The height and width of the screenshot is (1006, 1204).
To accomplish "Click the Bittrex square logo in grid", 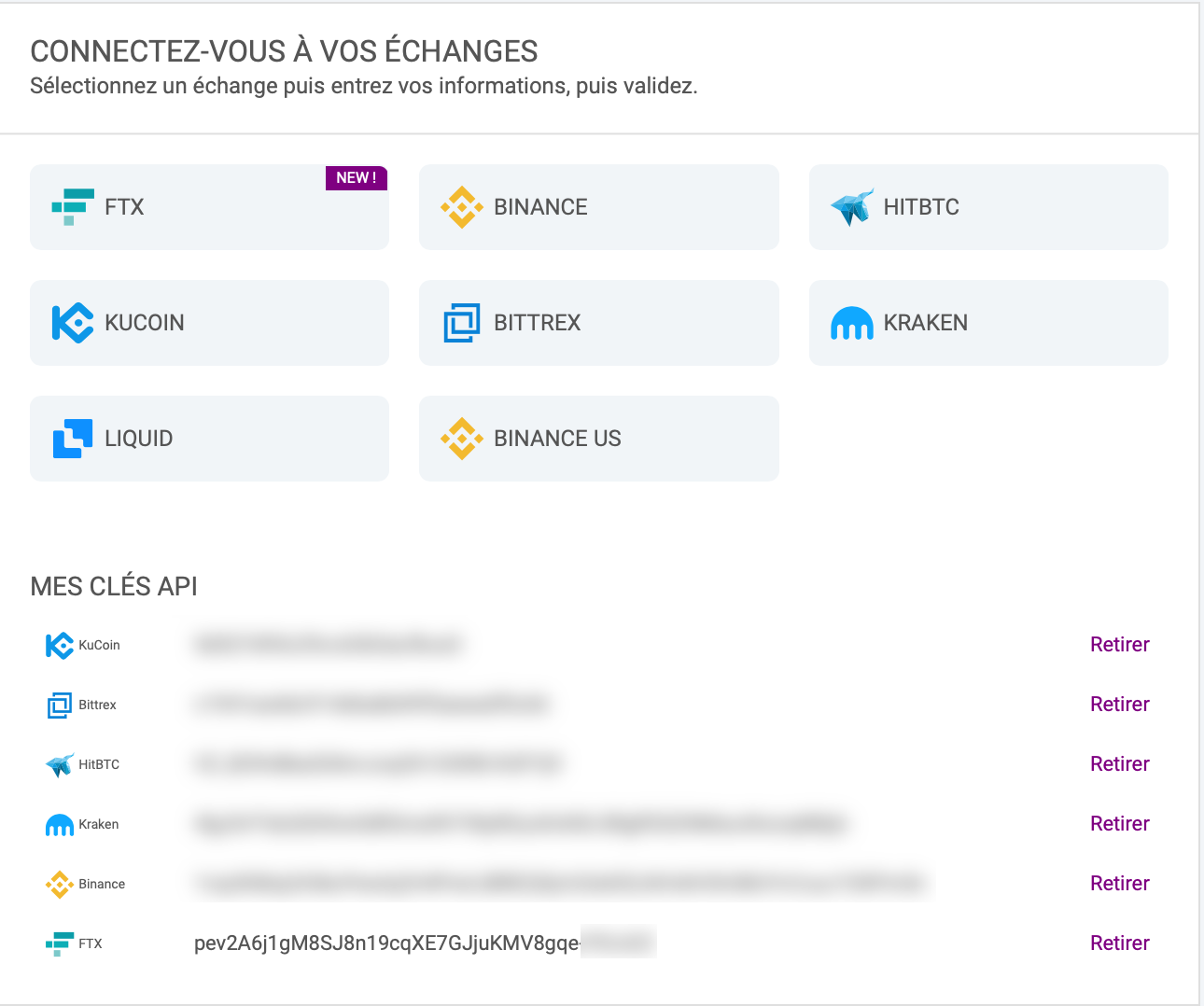I will pos(462,323).
